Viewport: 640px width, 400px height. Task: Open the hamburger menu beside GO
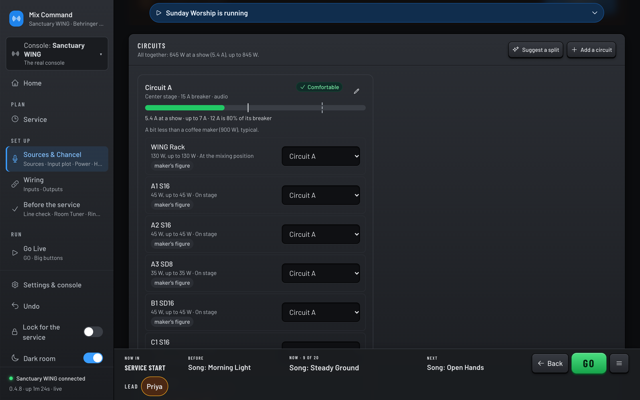(x=619, y=363)
